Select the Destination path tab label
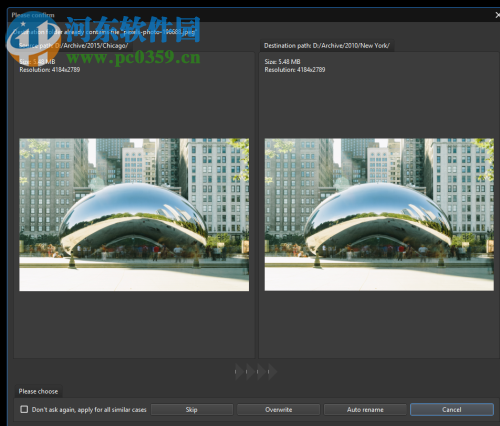500x426 pixels. pos(327,46)
